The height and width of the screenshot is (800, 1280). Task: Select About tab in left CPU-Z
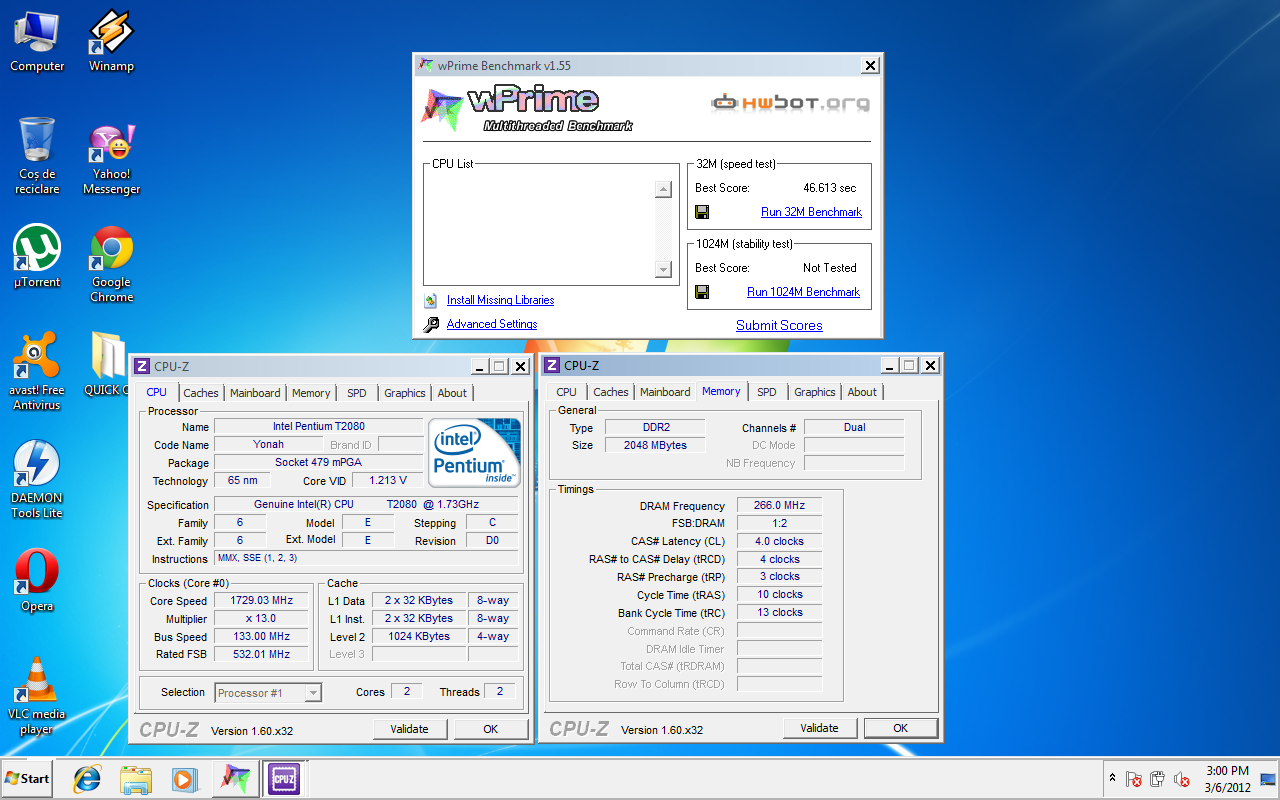coord(452,393)
